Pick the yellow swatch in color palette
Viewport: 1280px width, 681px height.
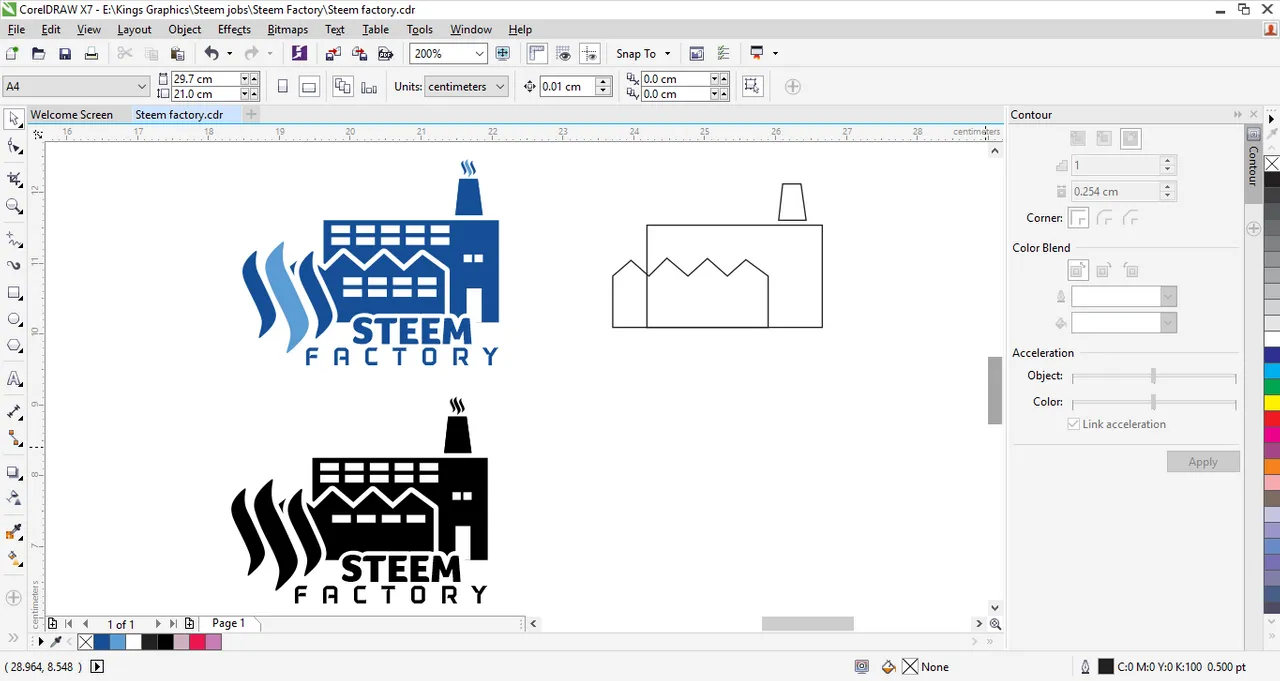1272,403
